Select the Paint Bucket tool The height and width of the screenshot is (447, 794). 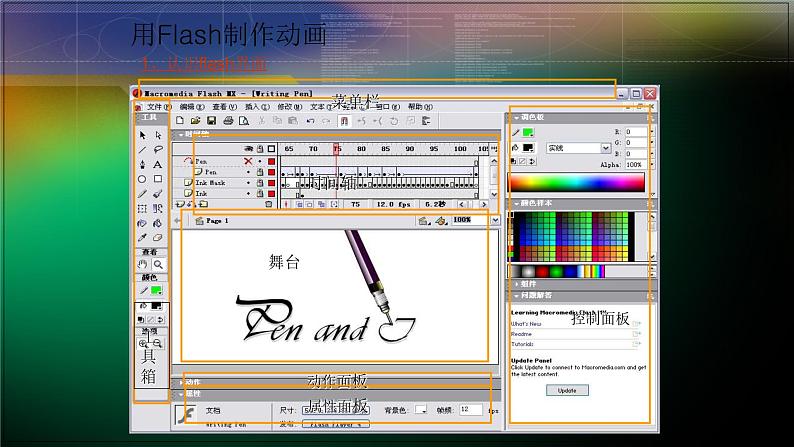158,223
